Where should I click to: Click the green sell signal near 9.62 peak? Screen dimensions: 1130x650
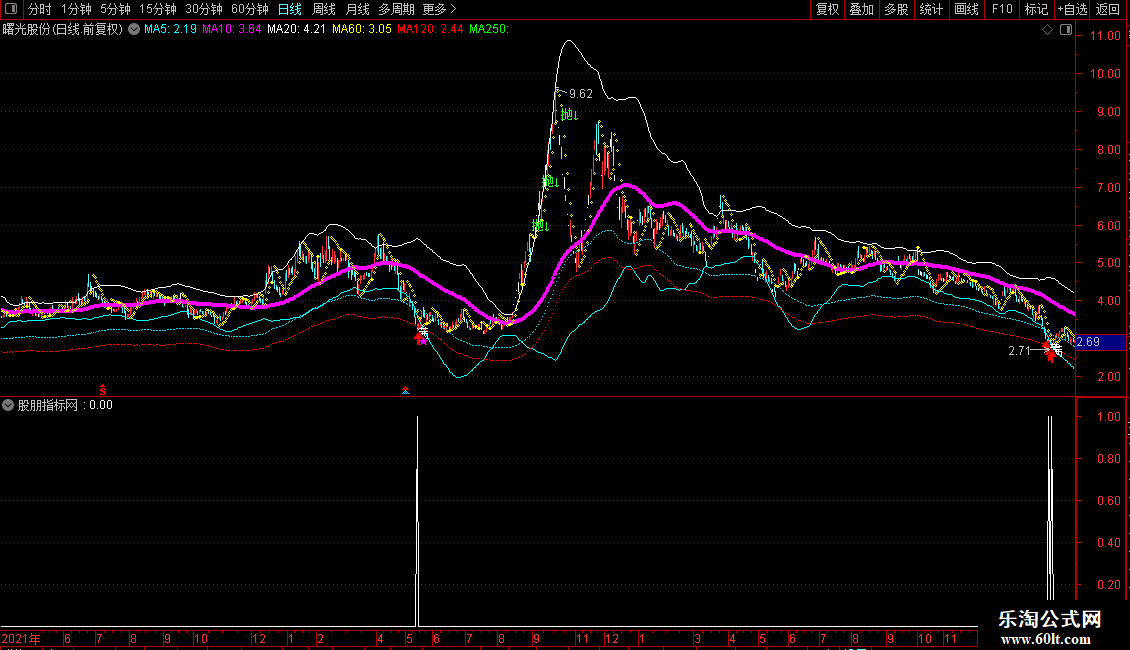569,115
